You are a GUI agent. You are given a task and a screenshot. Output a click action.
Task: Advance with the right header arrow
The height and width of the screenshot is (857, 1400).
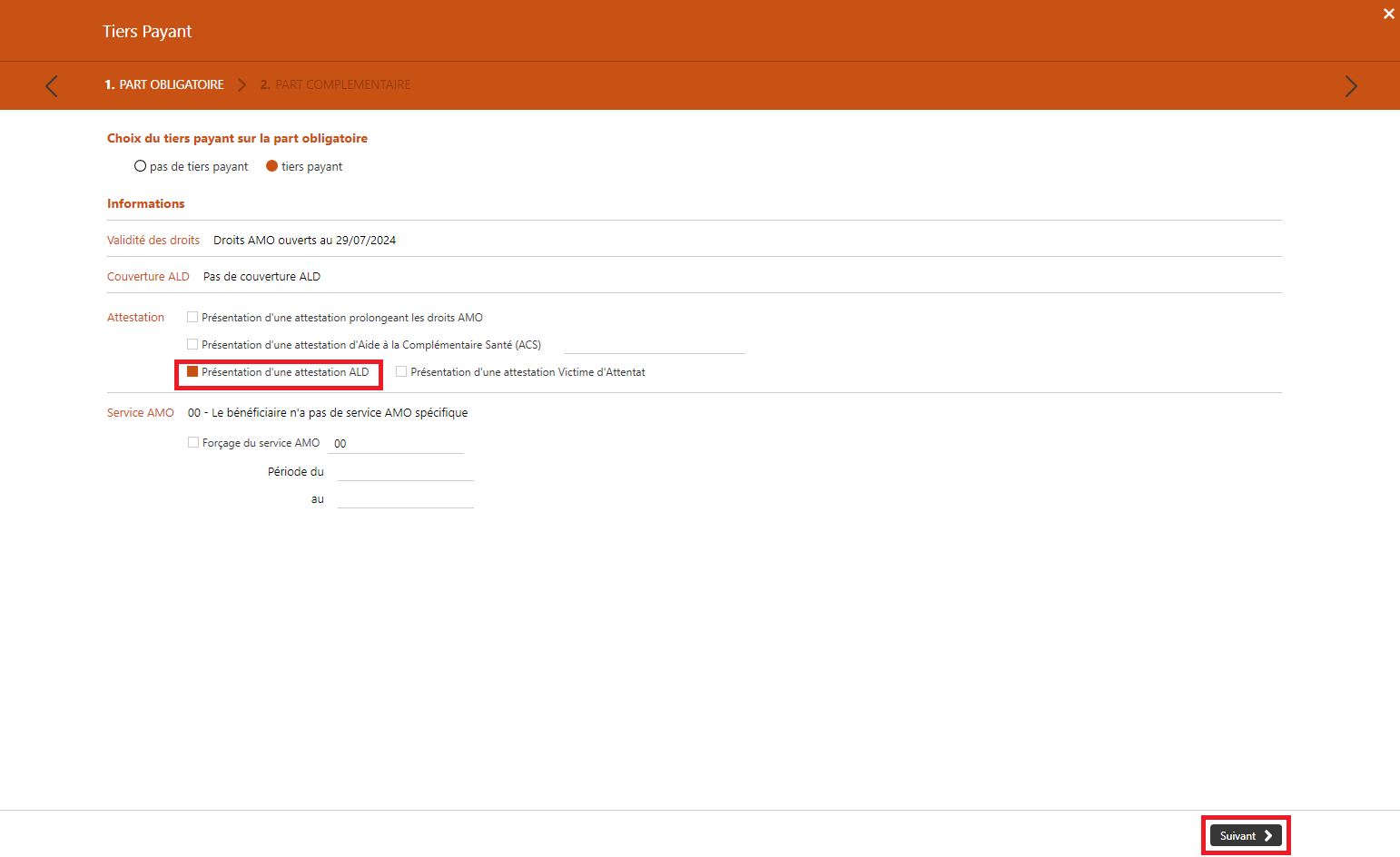(1350, 86)
